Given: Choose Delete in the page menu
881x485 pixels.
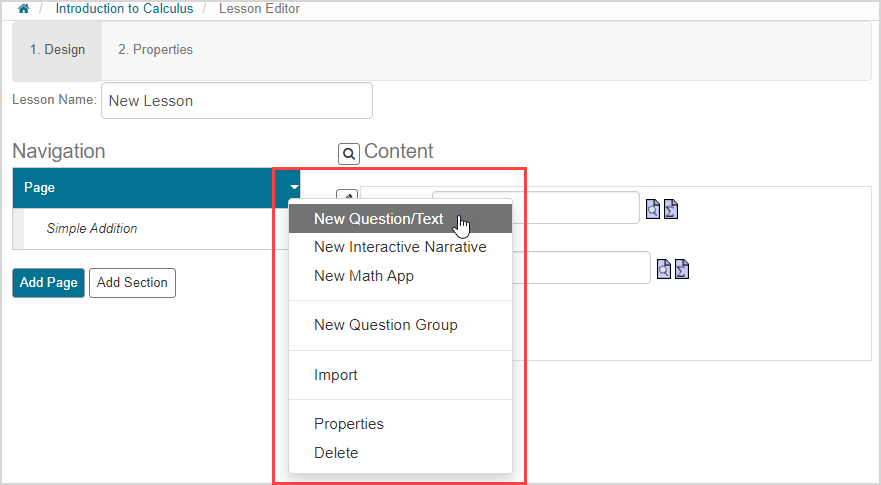Looking at the screenshot, I should pyautogui.click(x=336, y=453).
